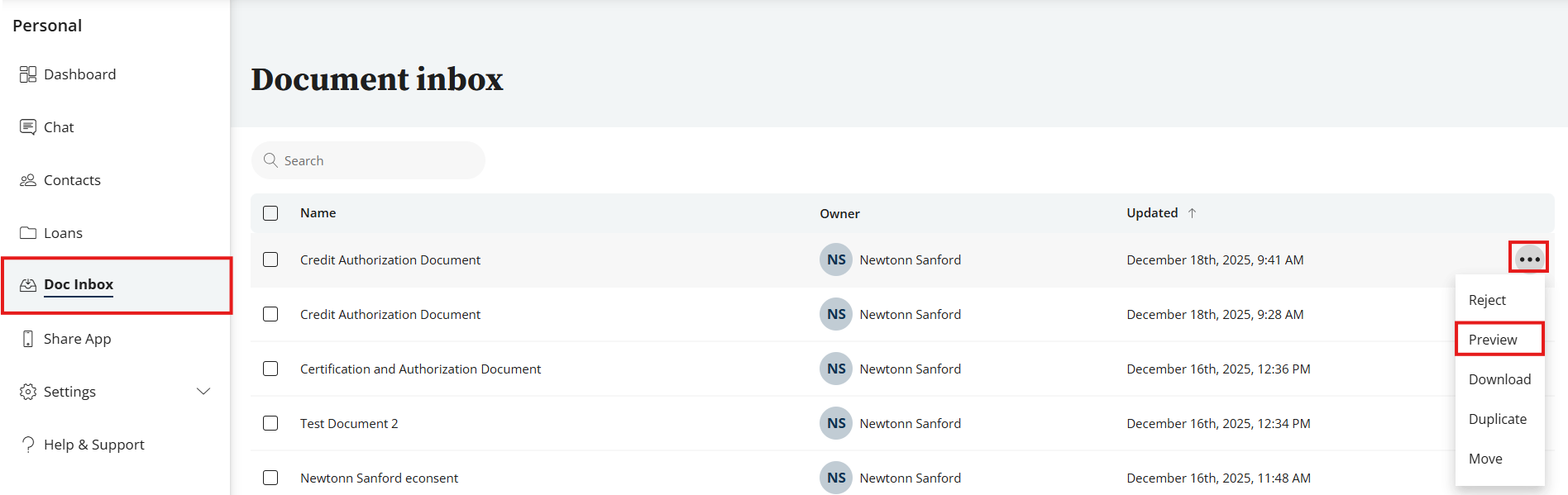The image size is (1568, 495).
Task: Click the Dashboard icon in sidebar
Action: [x=28, y=74]
